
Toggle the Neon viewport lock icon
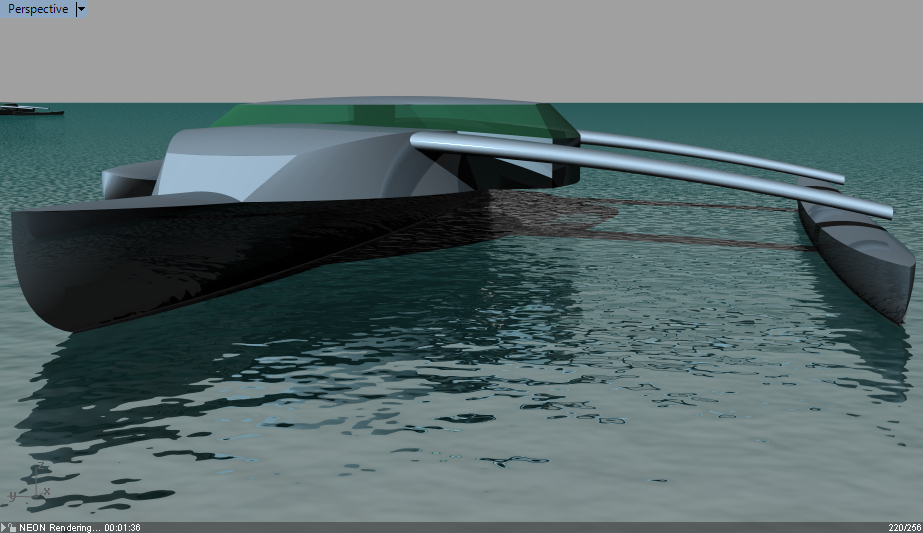[12, 528]
